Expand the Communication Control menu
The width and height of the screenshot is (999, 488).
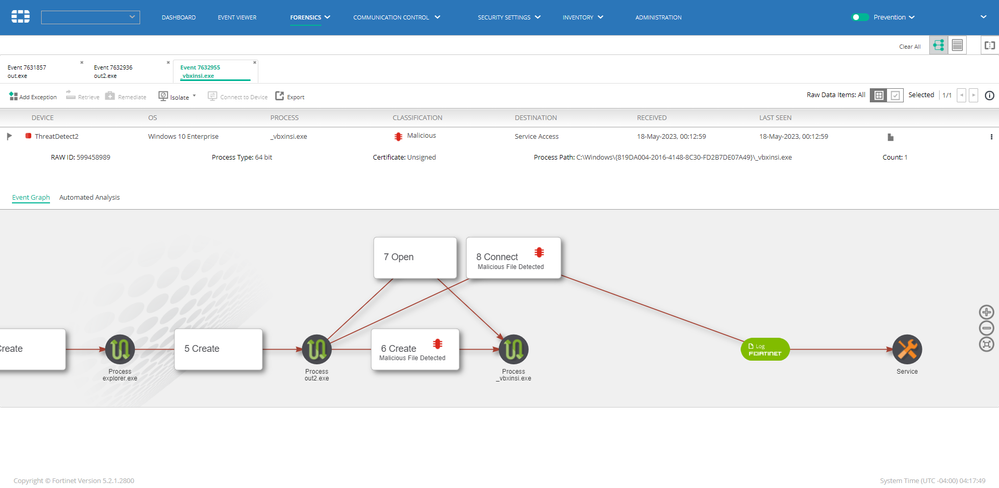(396, 18)
